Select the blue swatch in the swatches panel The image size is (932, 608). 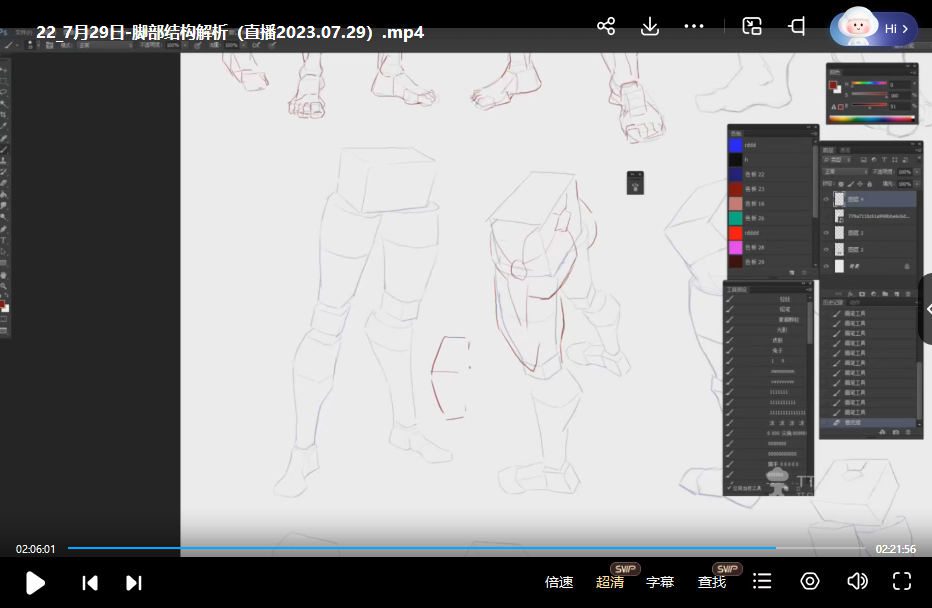tap(735, 145)
